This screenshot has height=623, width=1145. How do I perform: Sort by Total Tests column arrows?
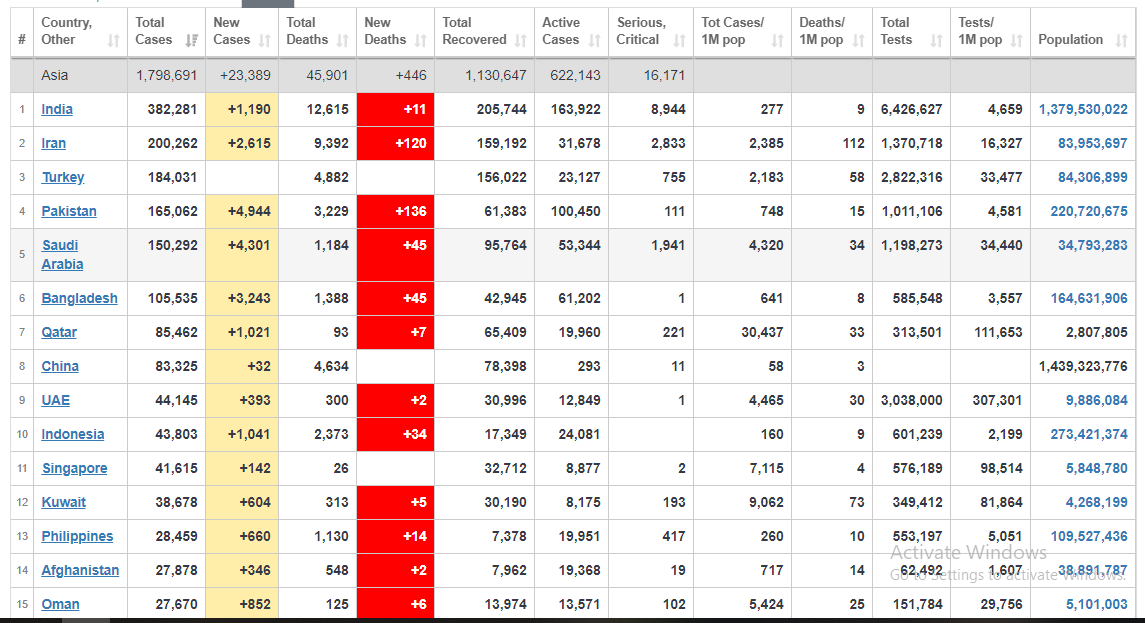(937, 41)
